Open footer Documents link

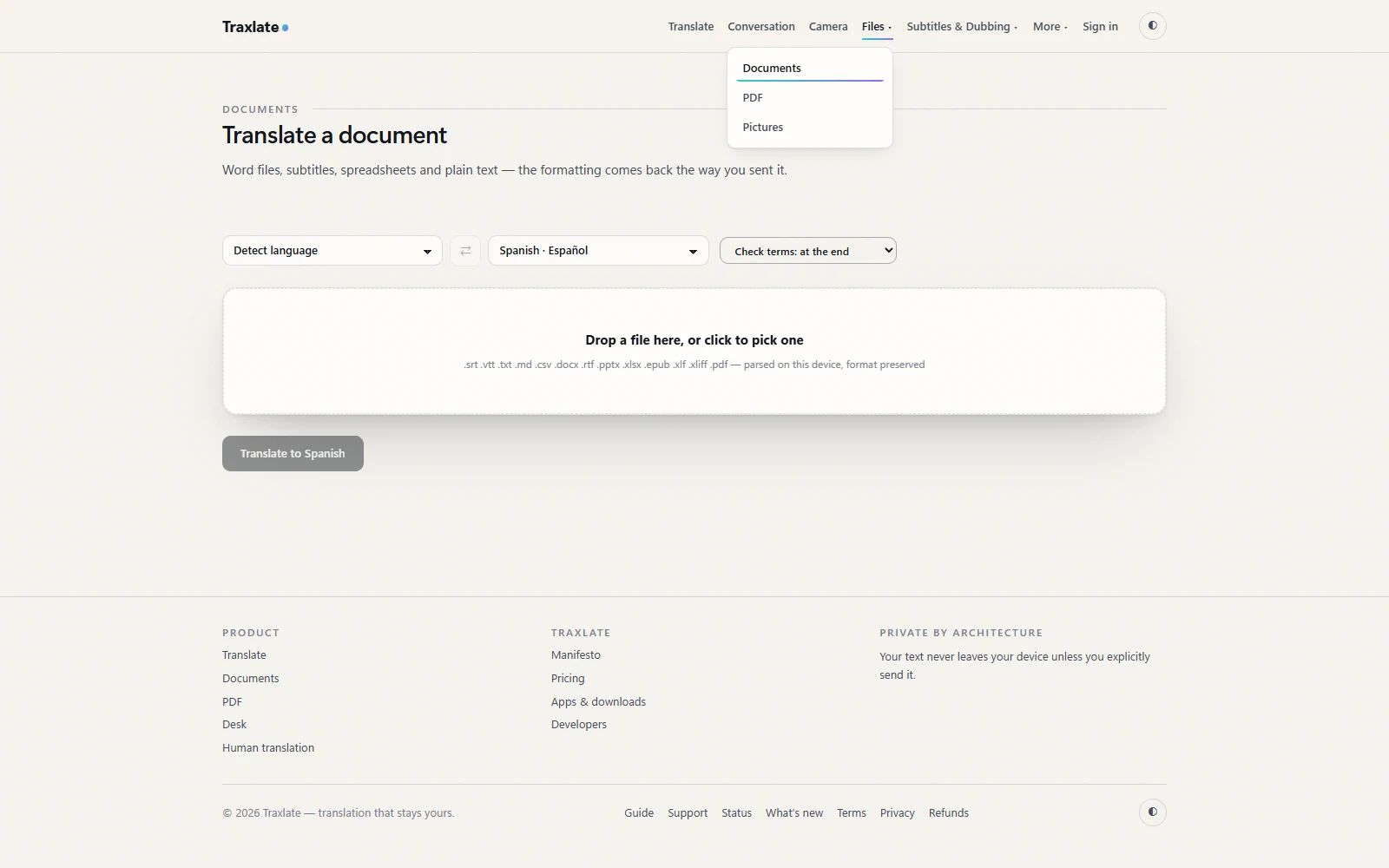pos(251,679)
